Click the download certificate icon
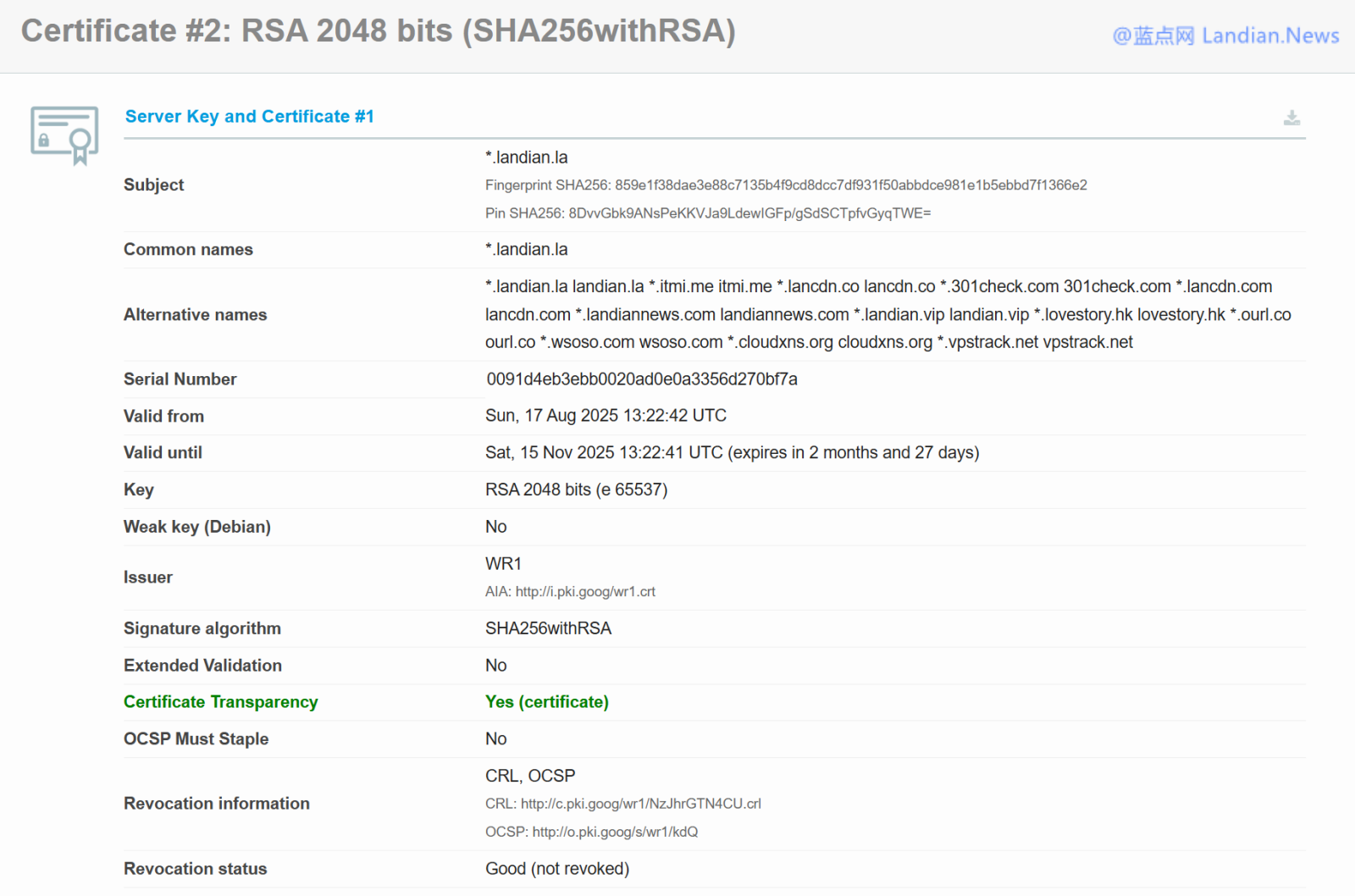The width and height of the screenshot is (1355, 896). (1291, 118)
